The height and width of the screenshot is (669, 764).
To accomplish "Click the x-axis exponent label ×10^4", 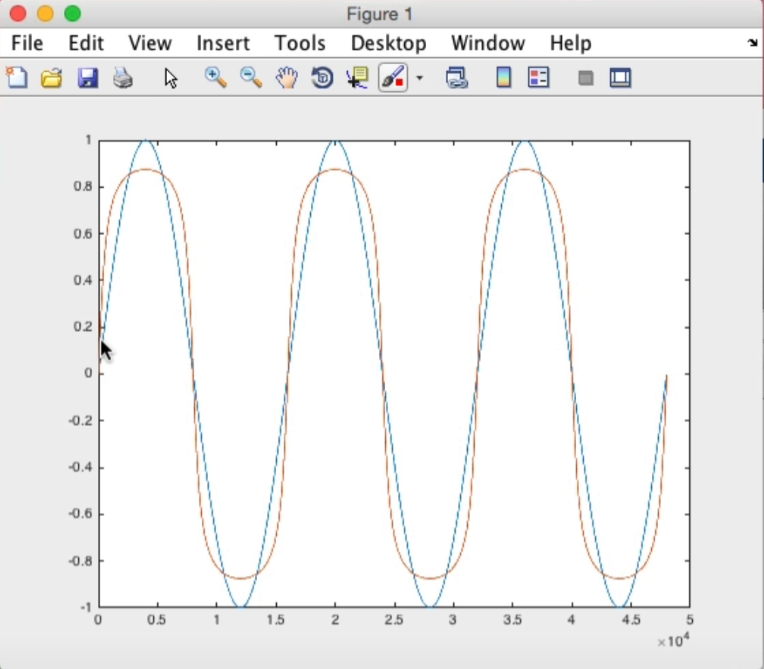I will pos(673,640).
